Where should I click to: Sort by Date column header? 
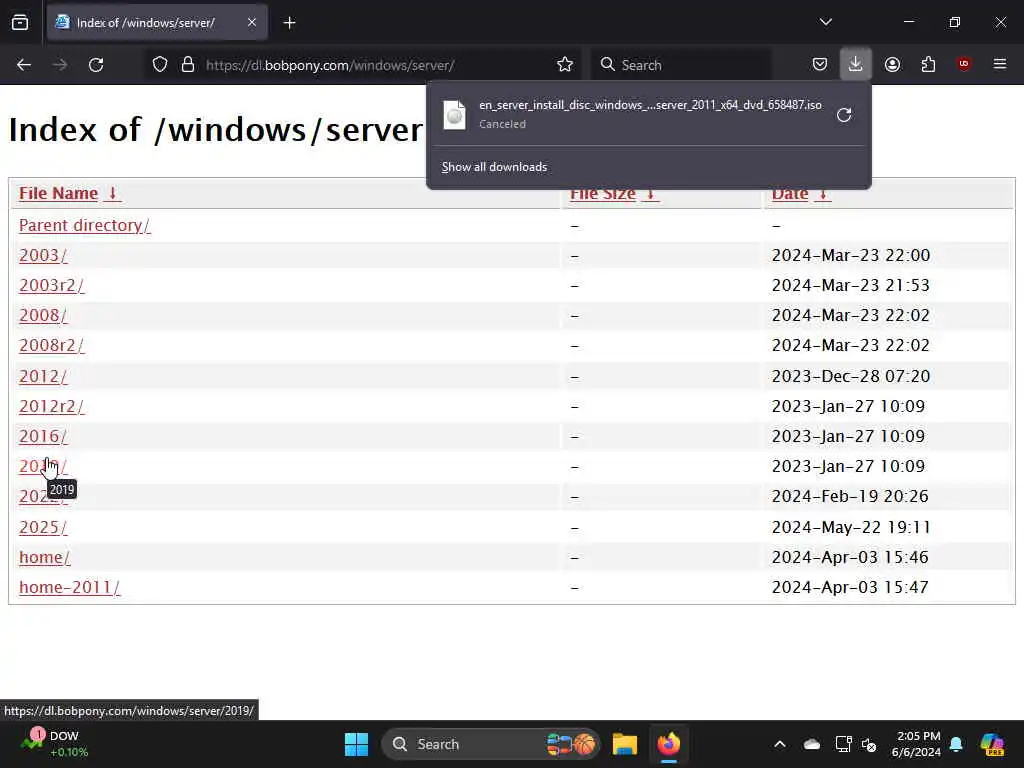click(x=790, y=195)
